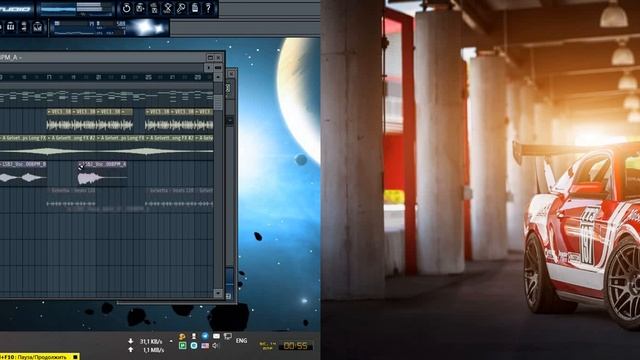The height and width of the screenshot is (360, 640).
Task: Click the crossed tools icon in top toolbar
Action: (168, 8)
